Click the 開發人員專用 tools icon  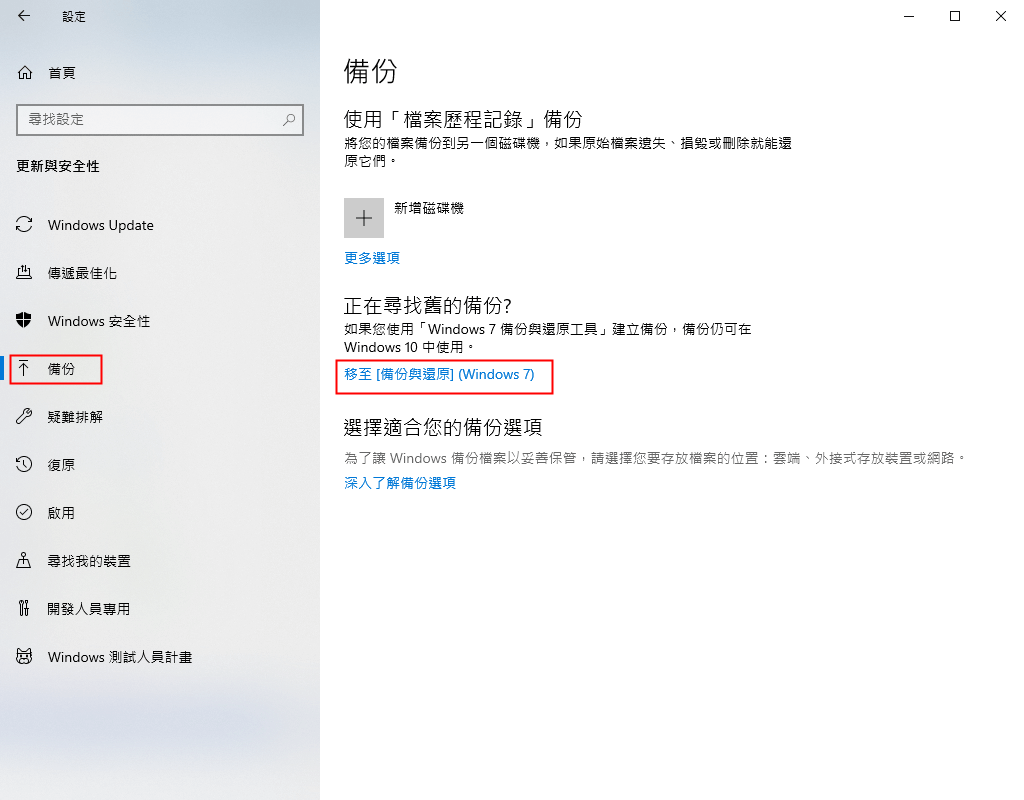coord(24,608)
